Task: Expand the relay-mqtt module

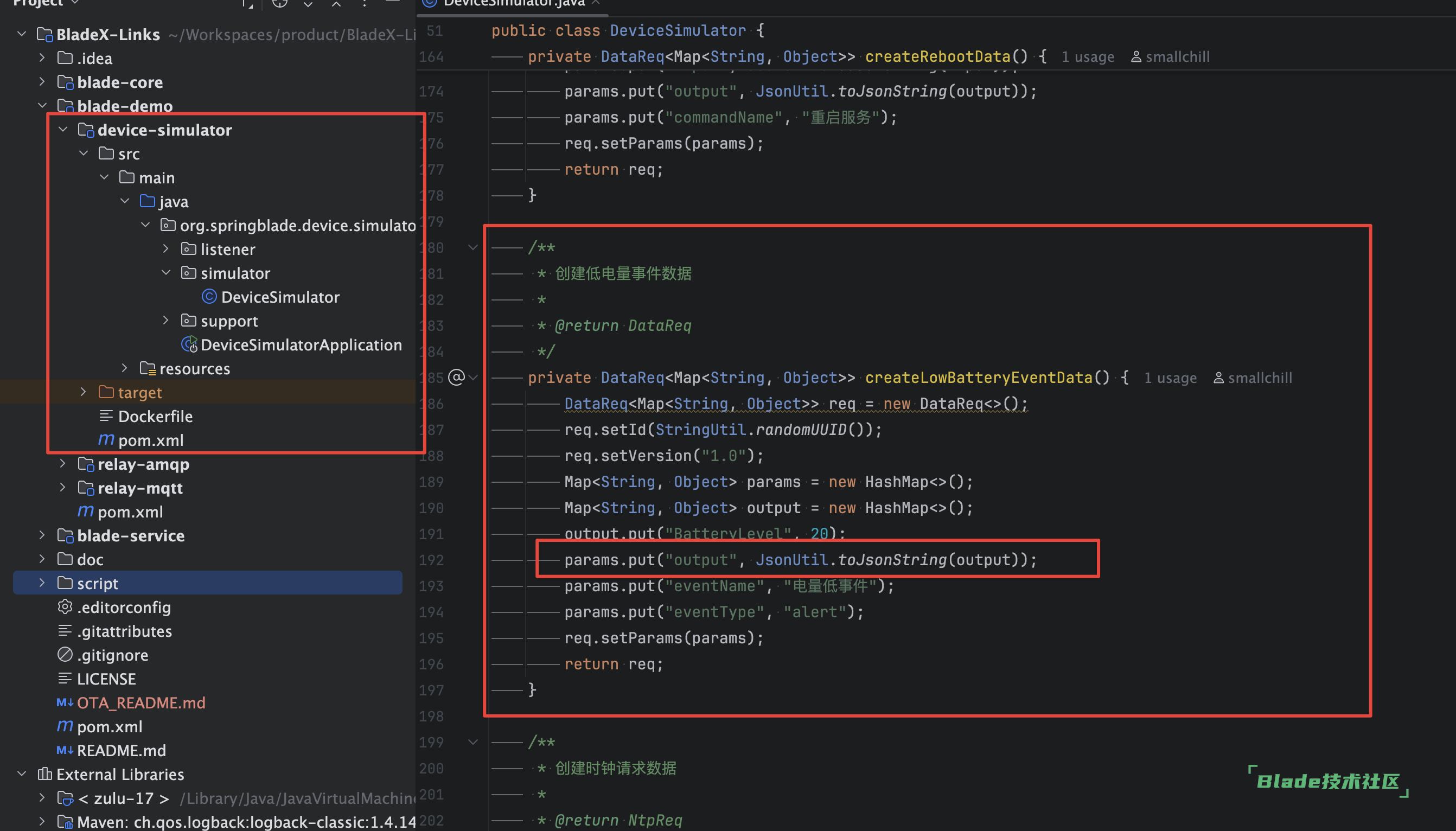Action: tap(63, 488)
